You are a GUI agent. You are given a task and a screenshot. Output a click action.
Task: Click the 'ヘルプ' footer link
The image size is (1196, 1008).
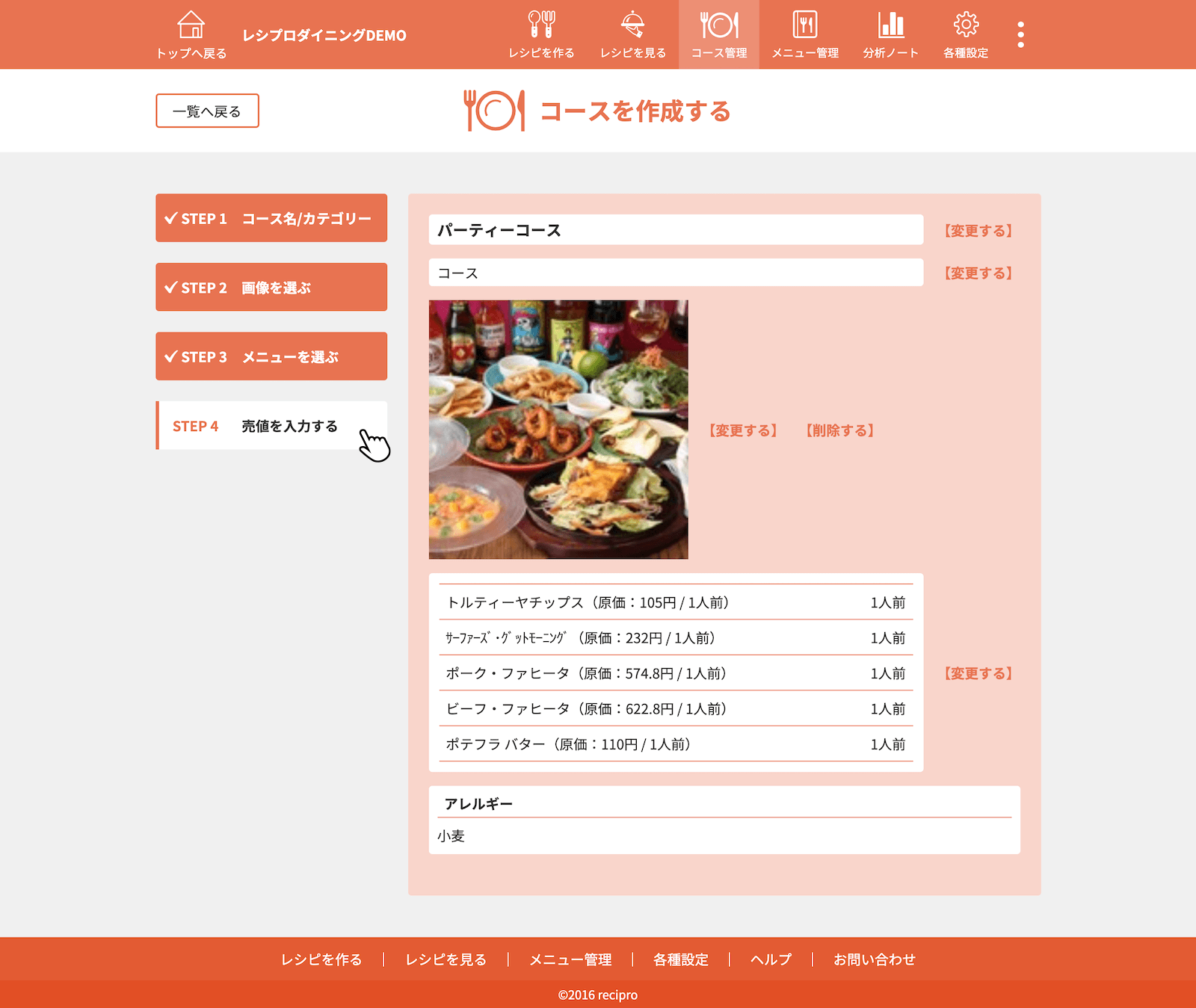pos(771,959)
